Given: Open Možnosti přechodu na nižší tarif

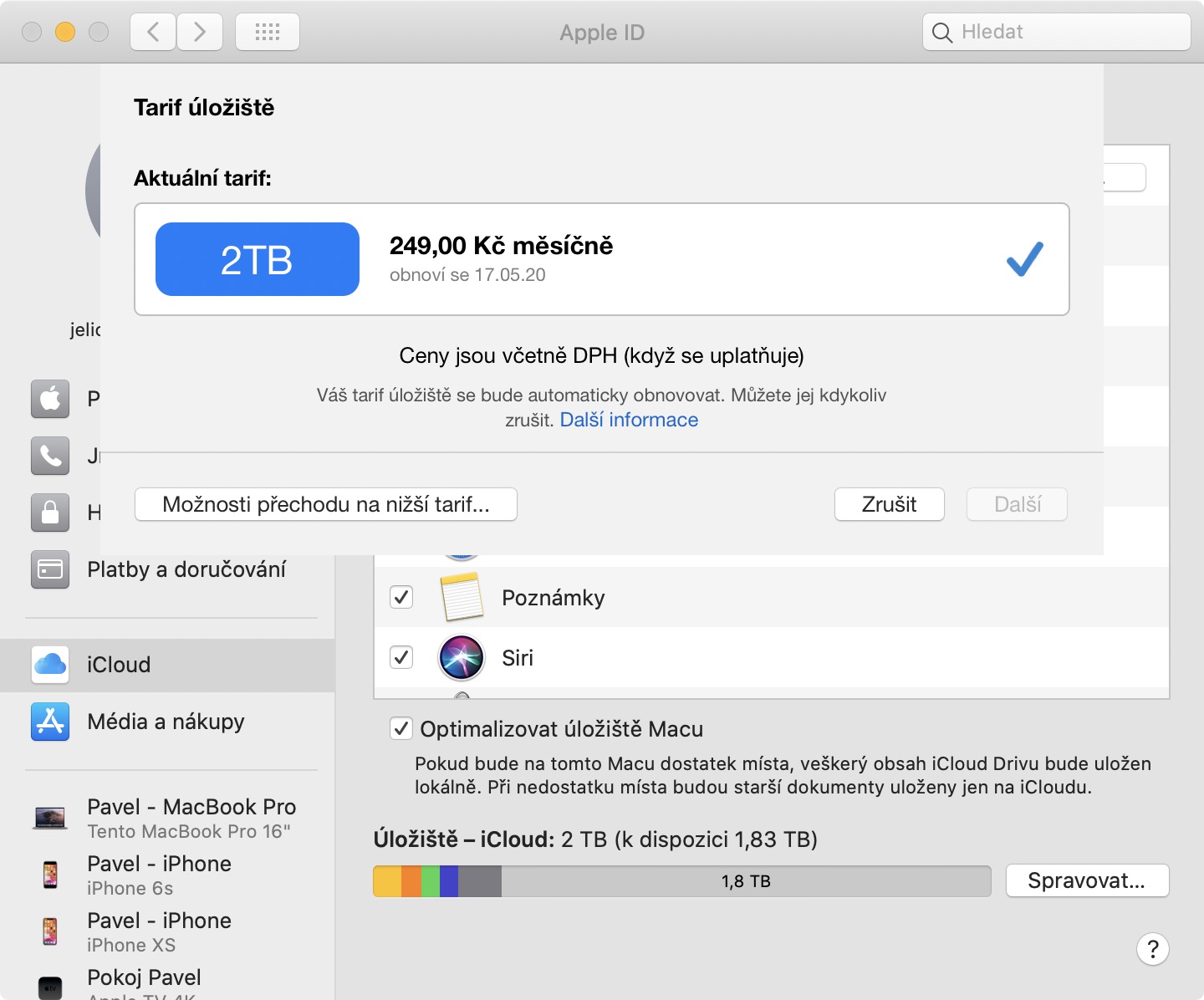Looking at the screenshot, I should click(x=326, y=504).
